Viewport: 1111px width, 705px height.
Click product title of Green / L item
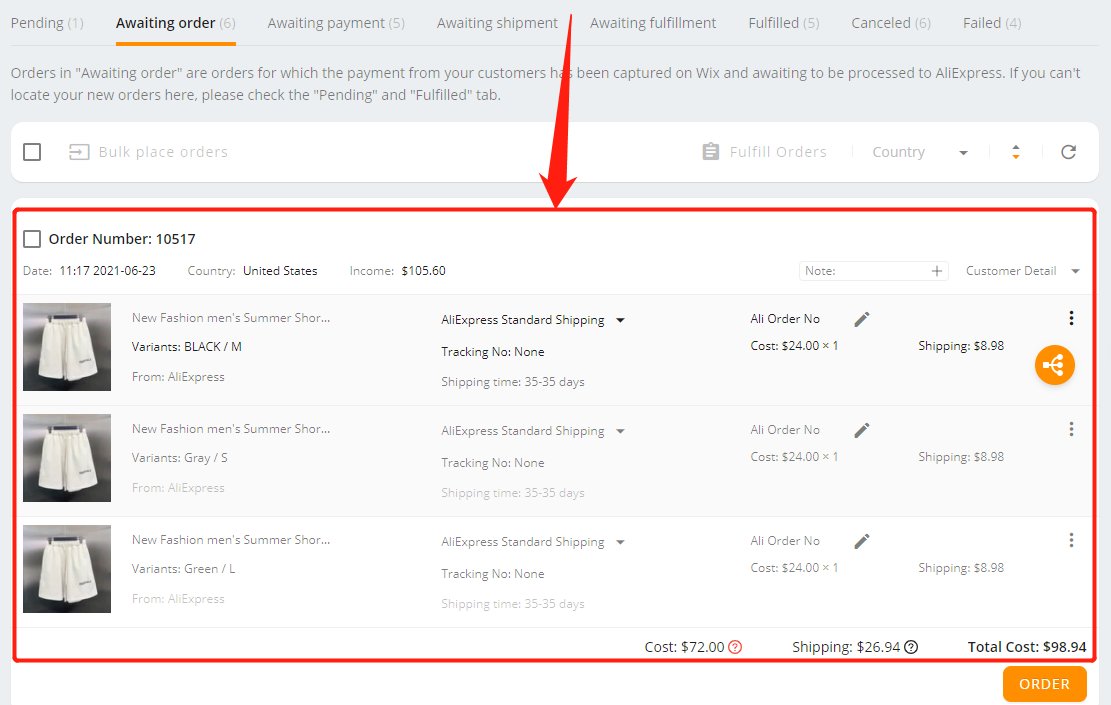click(231, 540)
